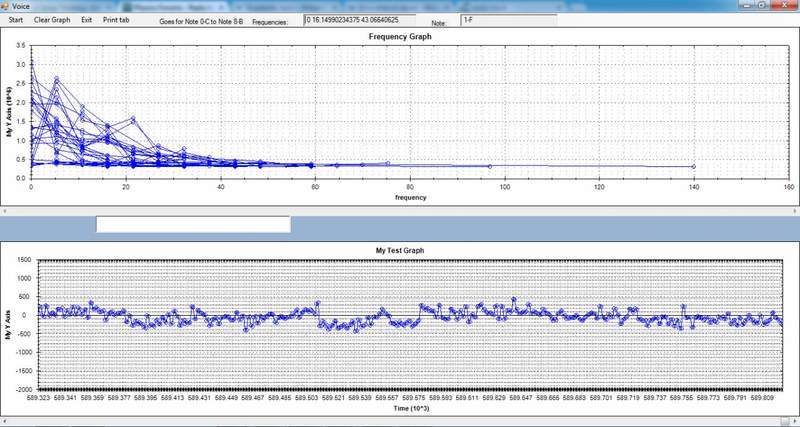800x427 pixels.
Task: Click the Frequency Graph title
Action: 406,37
